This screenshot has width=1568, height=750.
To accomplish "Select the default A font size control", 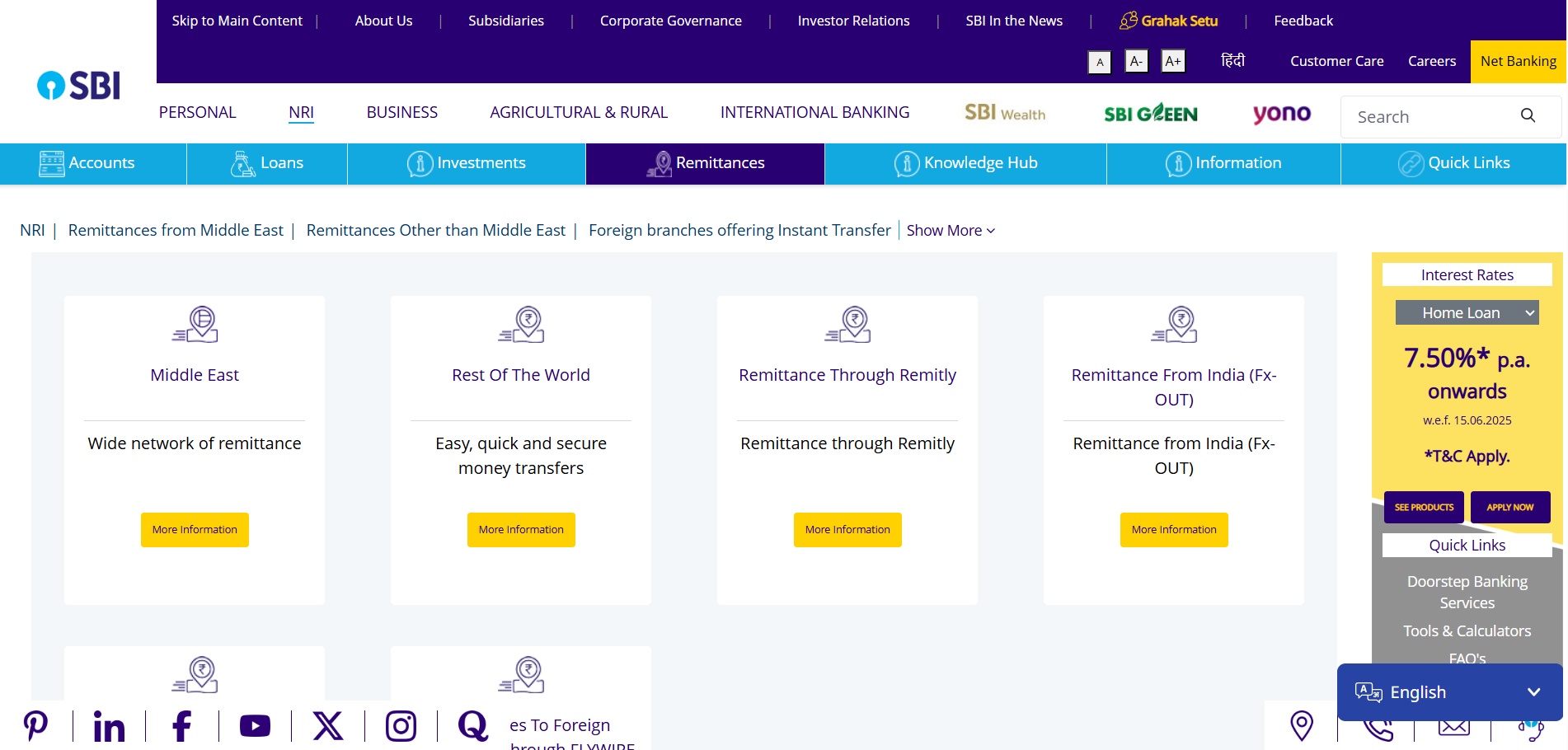I will point(1100,62).
